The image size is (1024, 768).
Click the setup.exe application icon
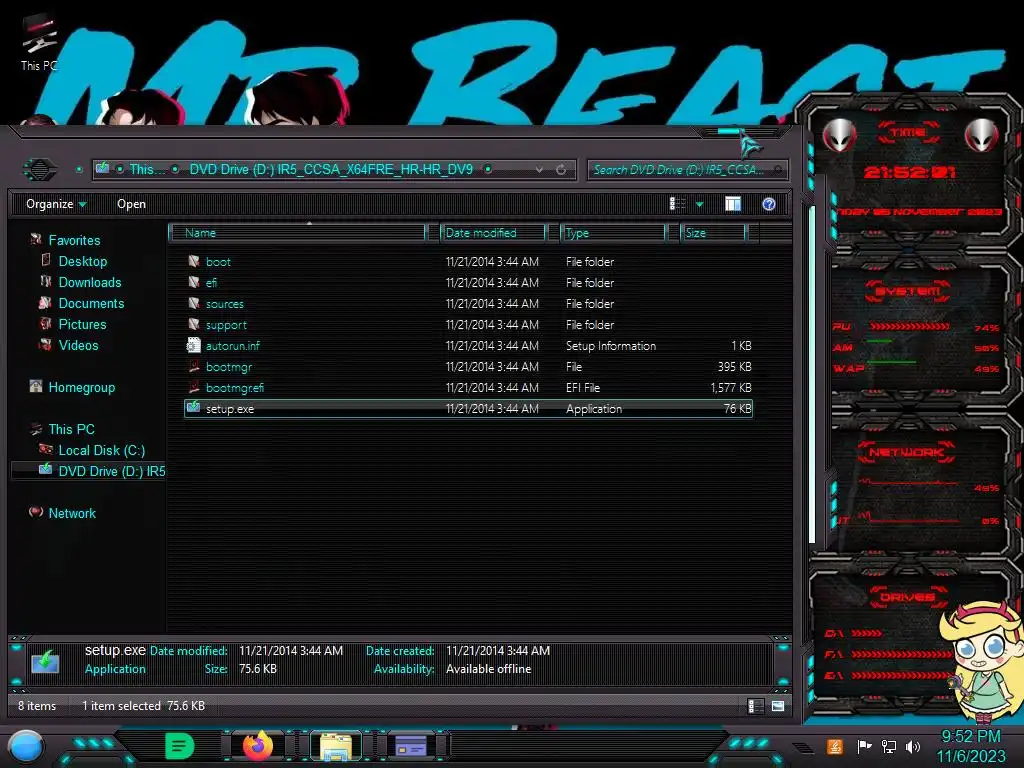click(193, 408)
